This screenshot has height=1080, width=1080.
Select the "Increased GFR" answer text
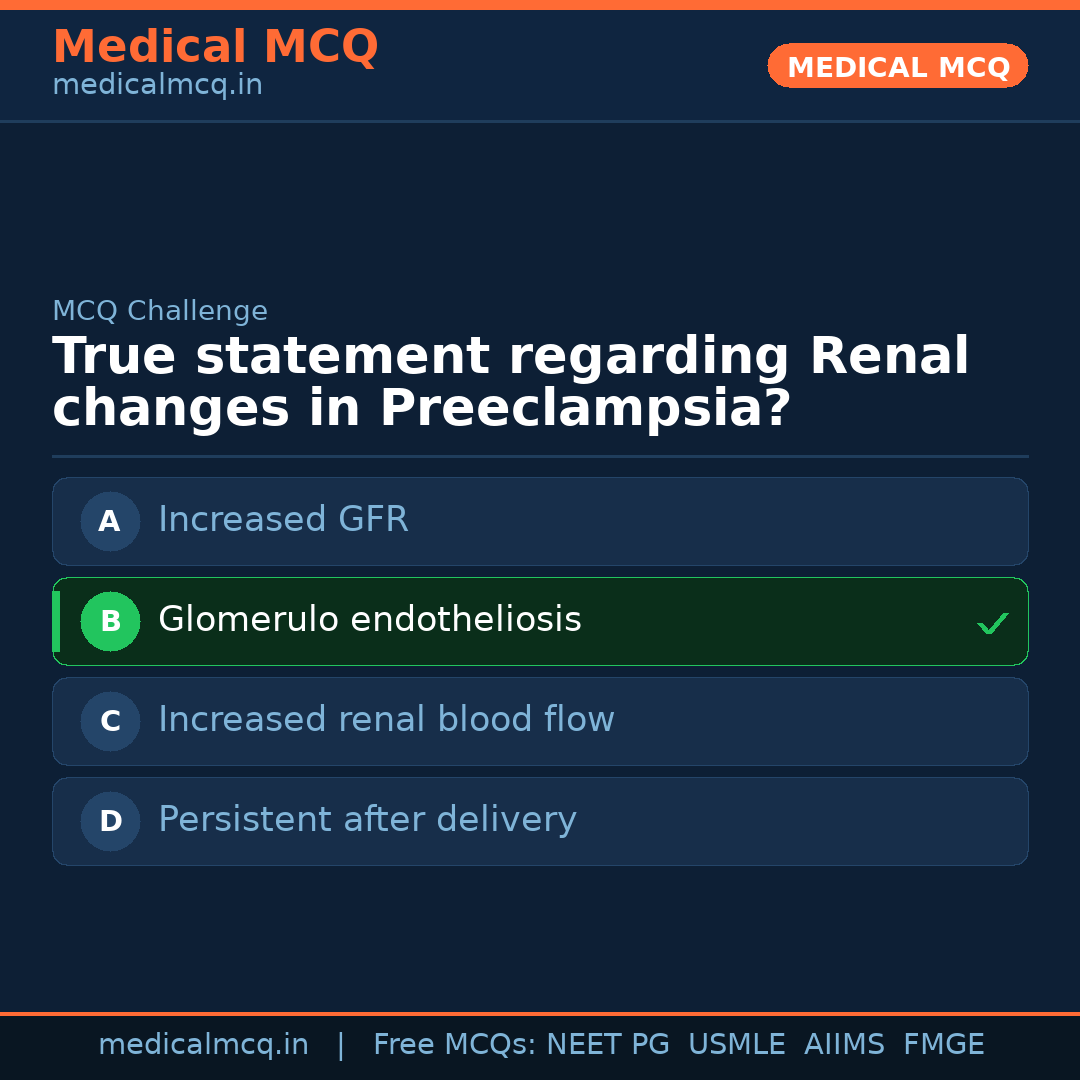(x=283, y=520)
